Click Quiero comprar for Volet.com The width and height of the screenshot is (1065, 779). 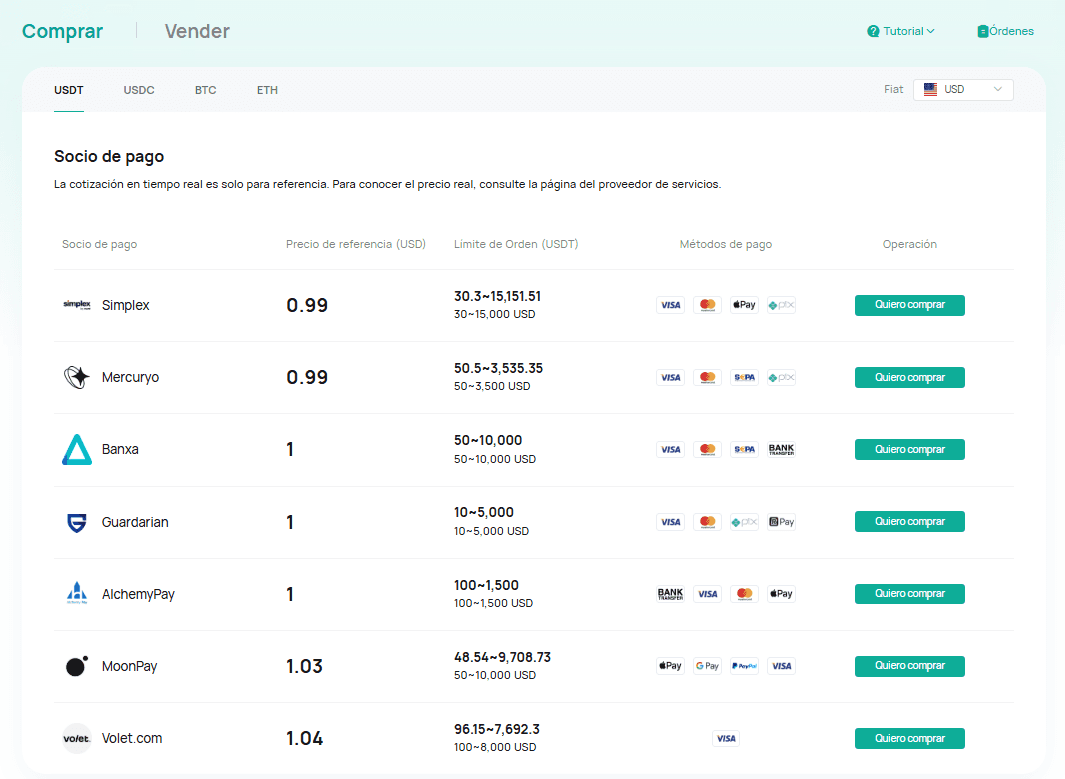pos(909,738)
